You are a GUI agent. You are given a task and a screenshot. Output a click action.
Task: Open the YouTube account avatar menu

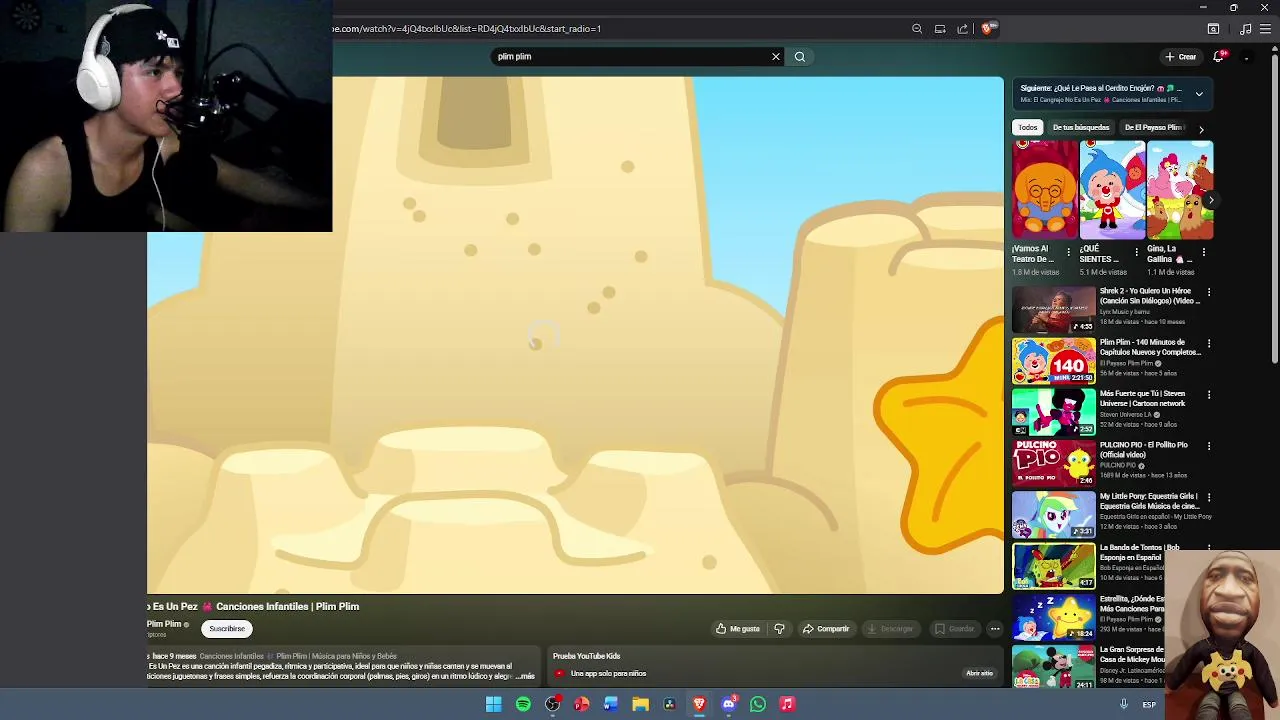[x=1247, y=57]
